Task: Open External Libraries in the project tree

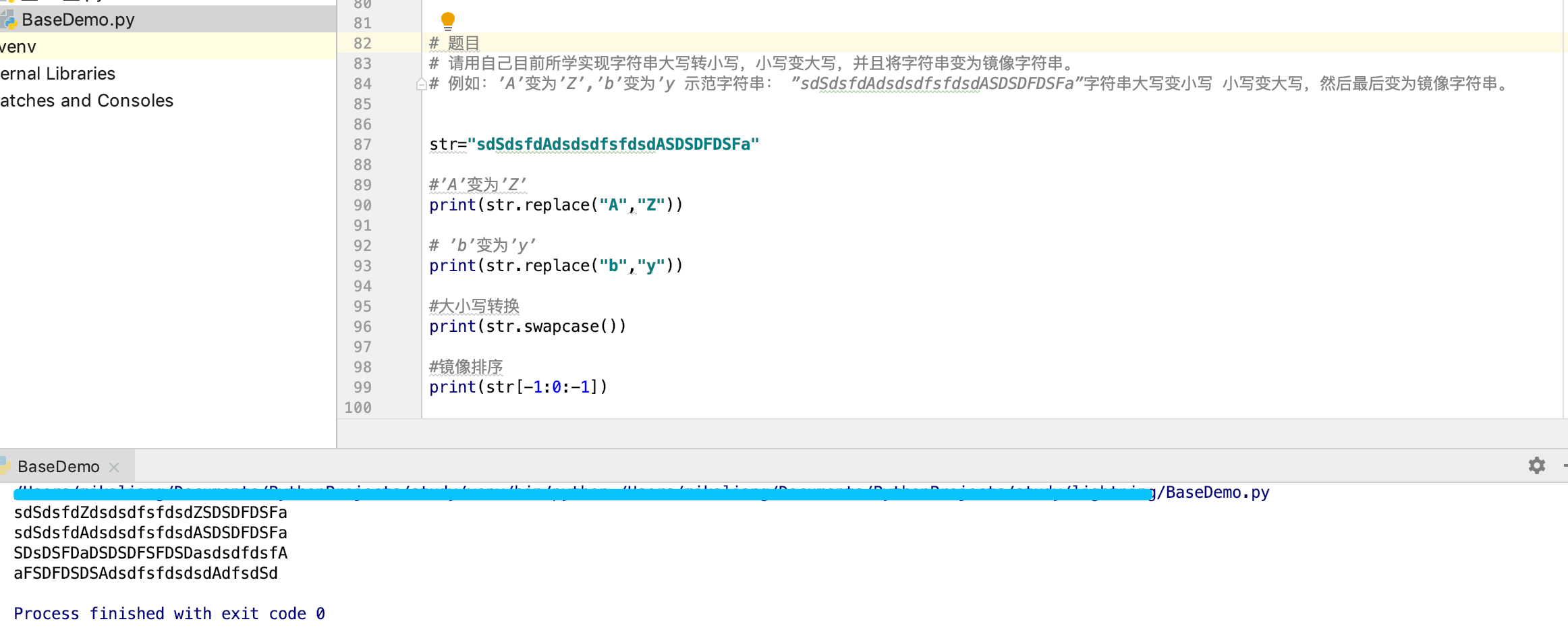Action: 57,74
